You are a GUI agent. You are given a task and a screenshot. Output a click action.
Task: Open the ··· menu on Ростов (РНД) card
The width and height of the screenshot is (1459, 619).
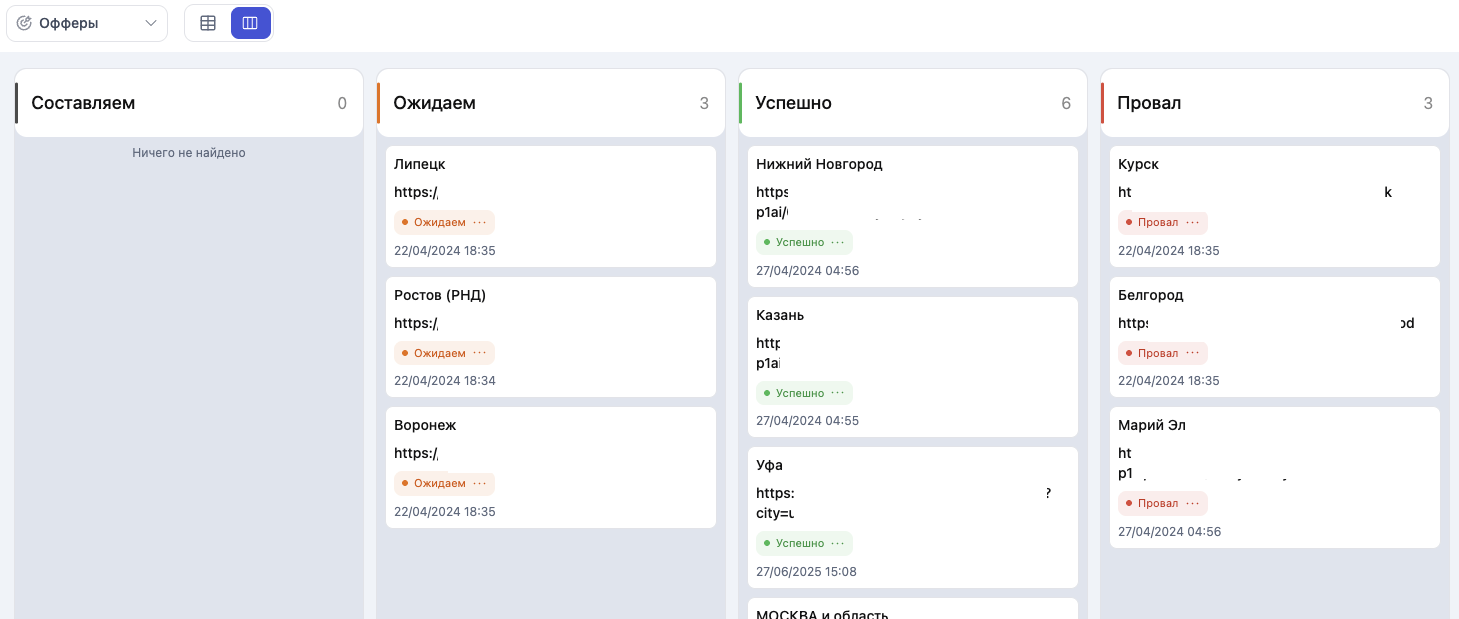478,353
